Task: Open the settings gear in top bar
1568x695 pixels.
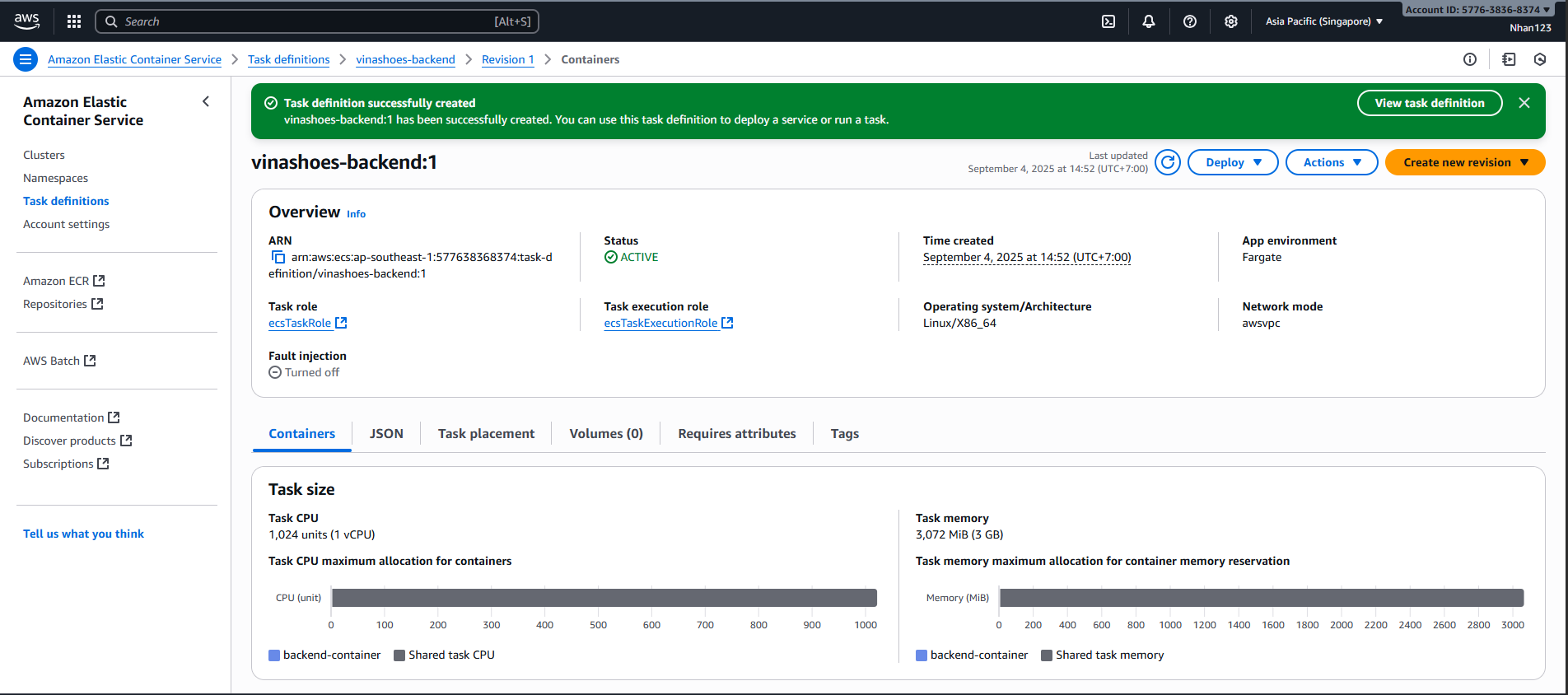Action: (1231, 21)
